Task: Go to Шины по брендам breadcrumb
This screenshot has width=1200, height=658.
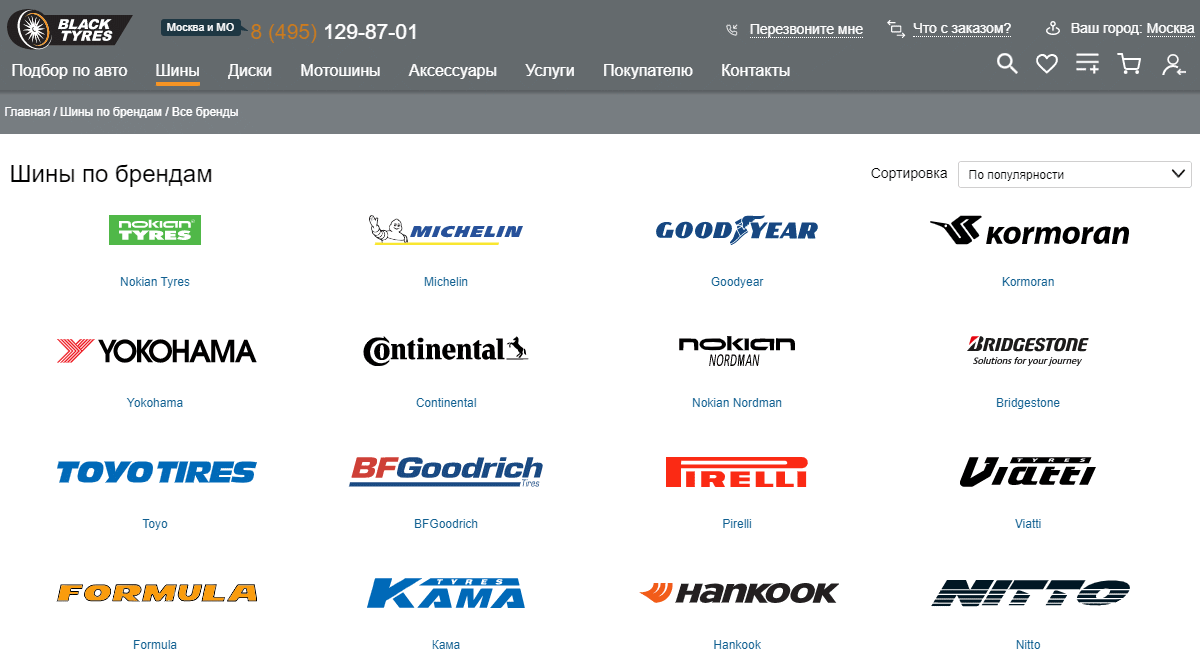Action: 110,112
